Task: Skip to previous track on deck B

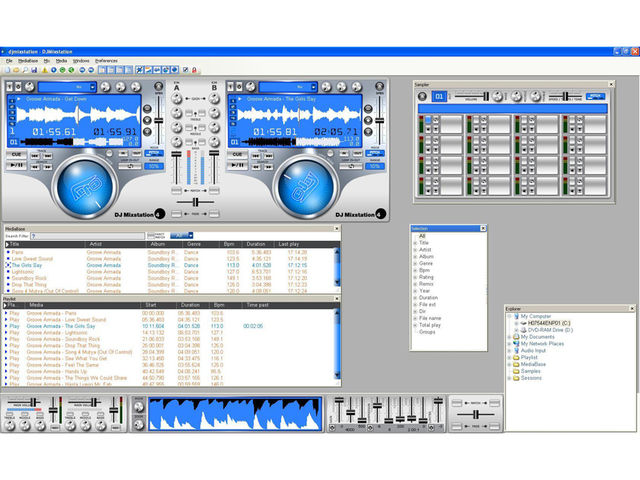Action: coord(256,156)
